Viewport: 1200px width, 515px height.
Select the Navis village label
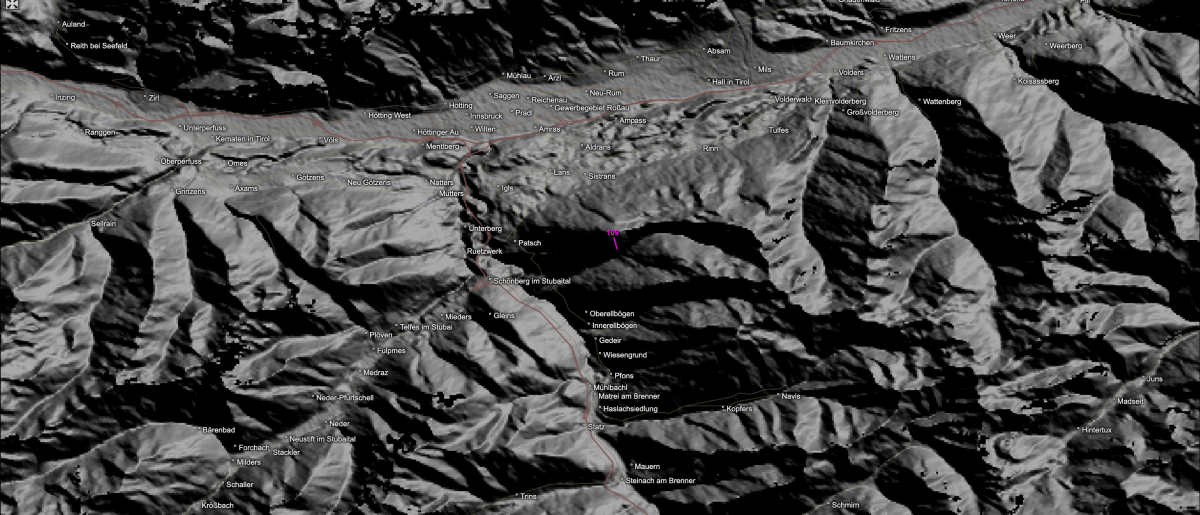pos(792,397)
